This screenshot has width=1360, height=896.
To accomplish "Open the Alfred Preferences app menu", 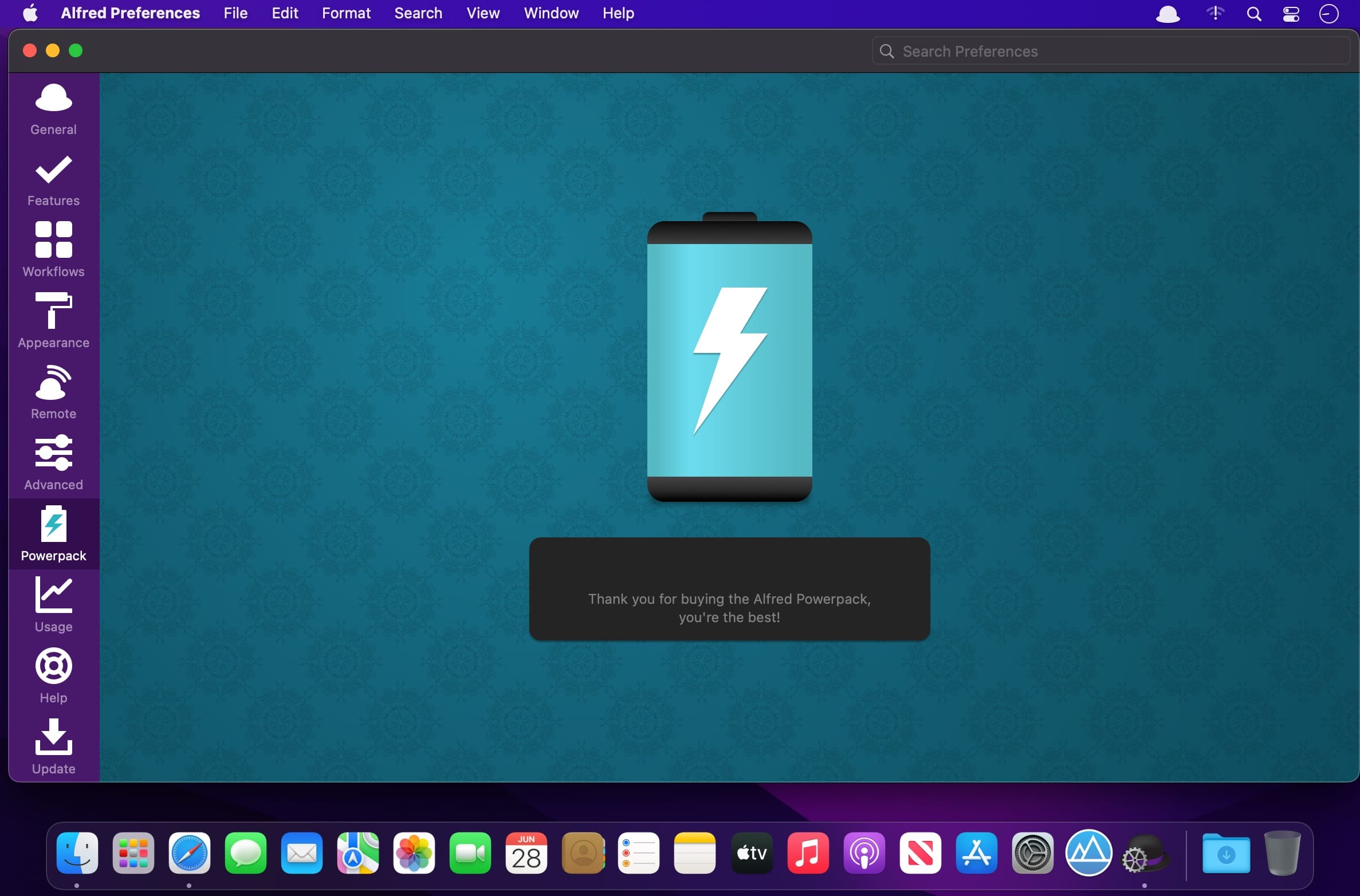I will click(x=130, y=13).
